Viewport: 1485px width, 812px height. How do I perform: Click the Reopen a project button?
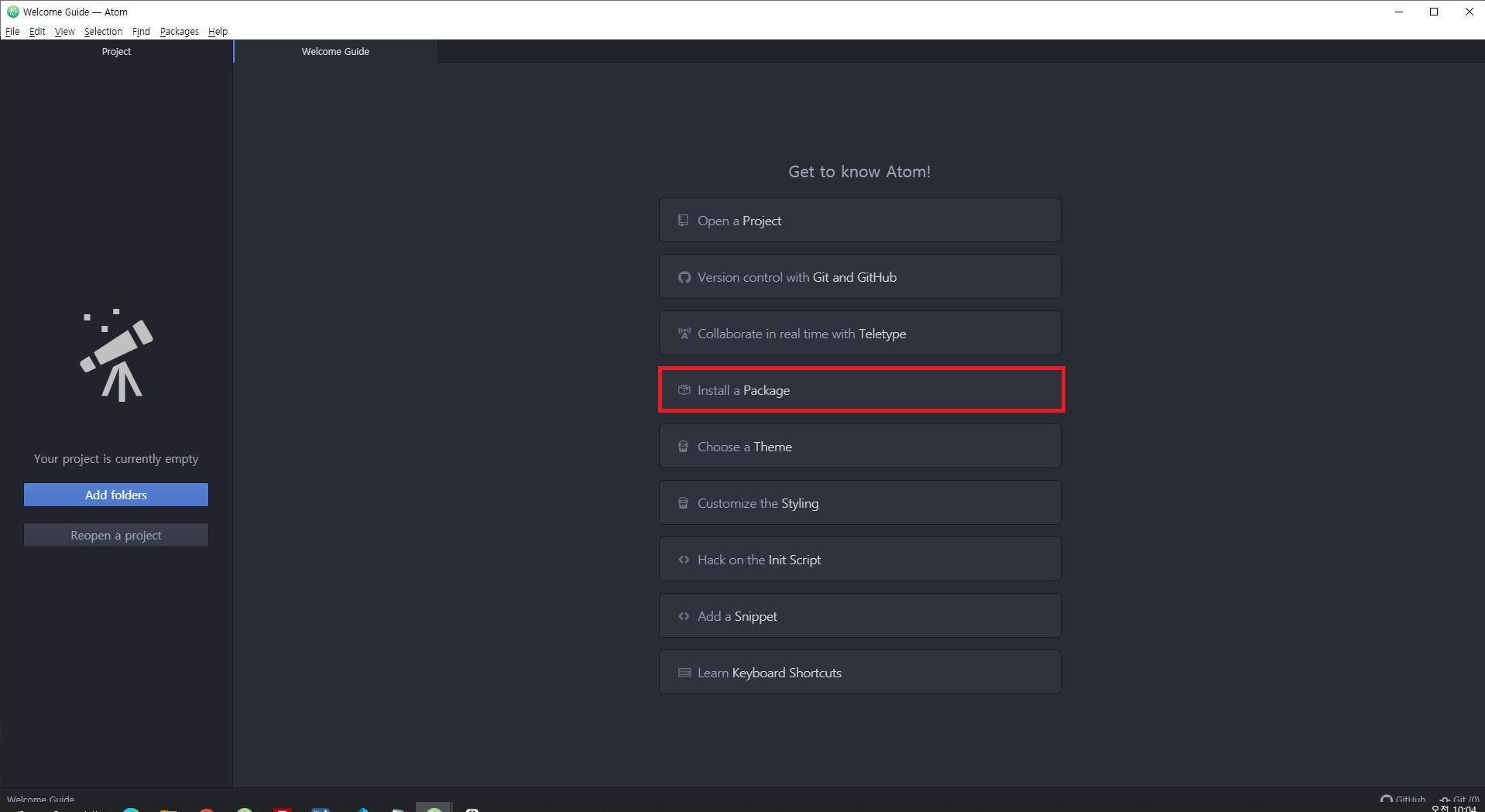(116, 535)
